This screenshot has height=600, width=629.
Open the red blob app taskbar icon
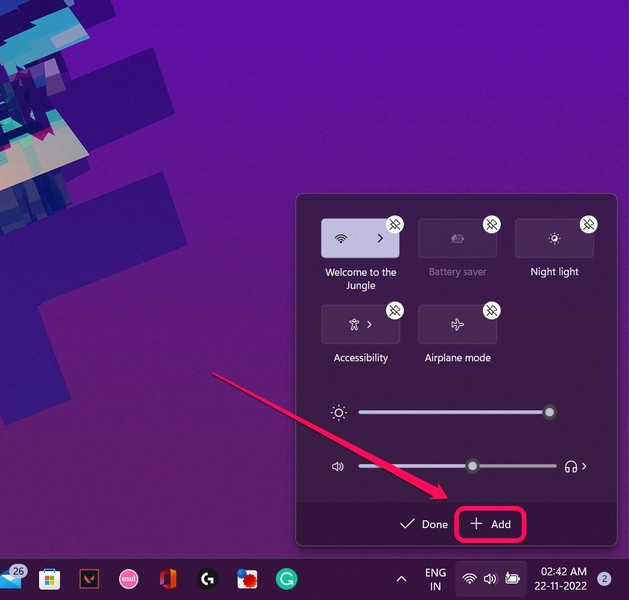click(247, 579)
